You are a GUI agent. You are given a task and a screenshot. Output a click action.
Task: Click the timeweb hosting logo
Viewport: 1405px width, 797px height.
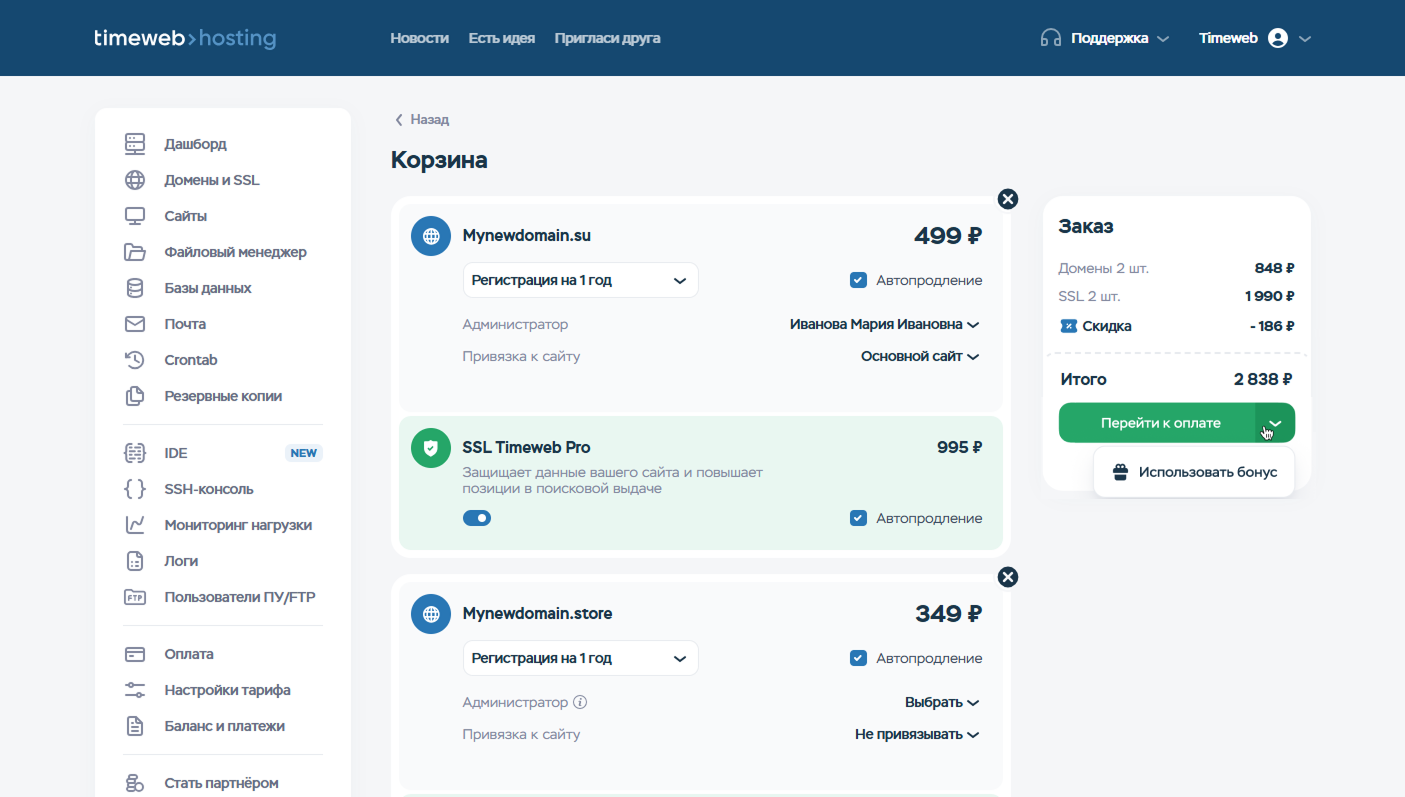point(185,38)
